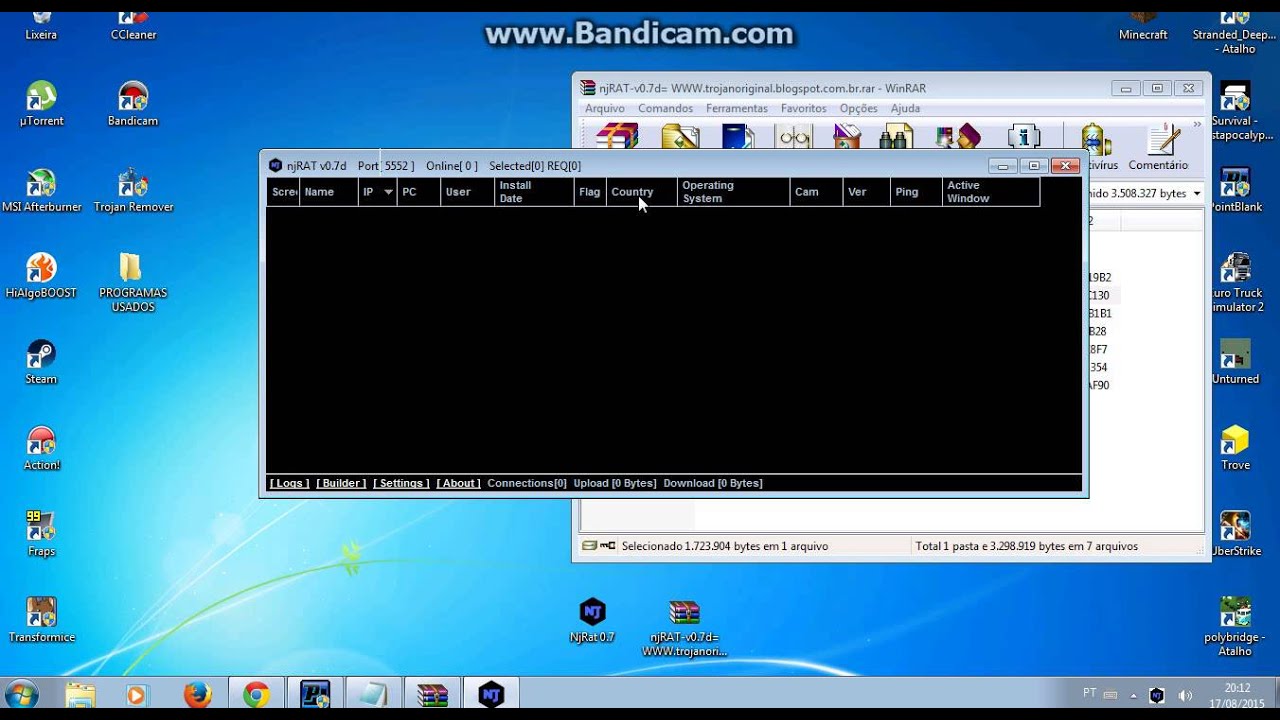
Task: Expand IP column dropdown arrow in njRAT
Action: [388, 192]
